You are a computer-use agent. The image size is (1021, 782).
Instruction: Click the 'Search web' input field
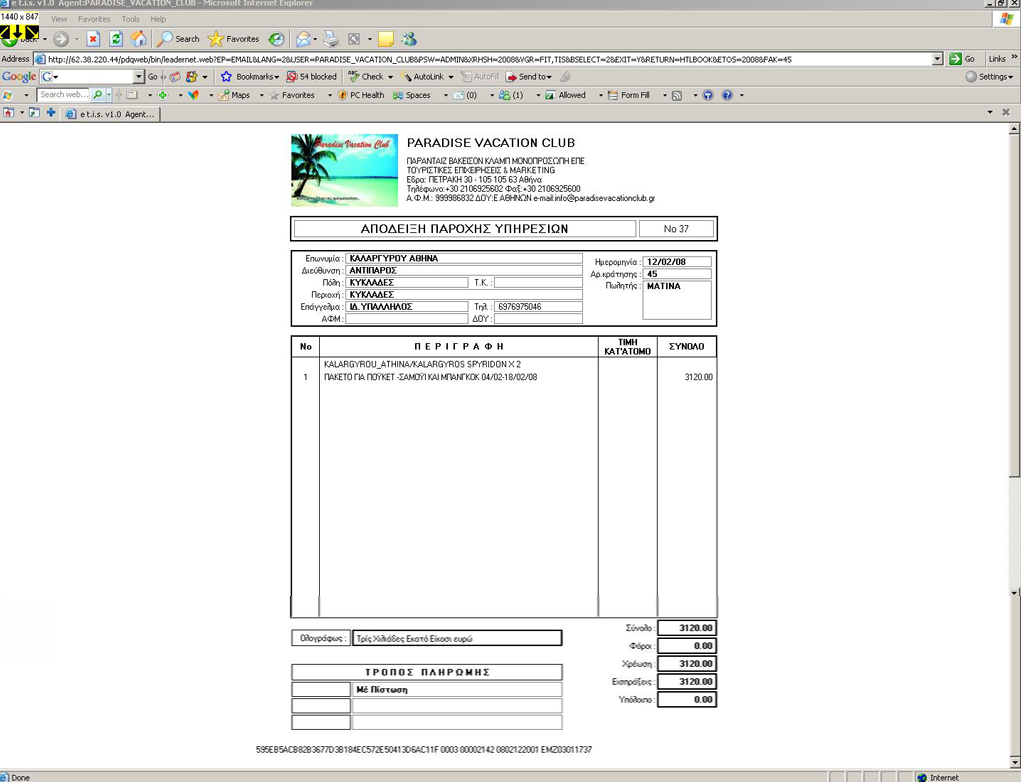pos(64,95)
